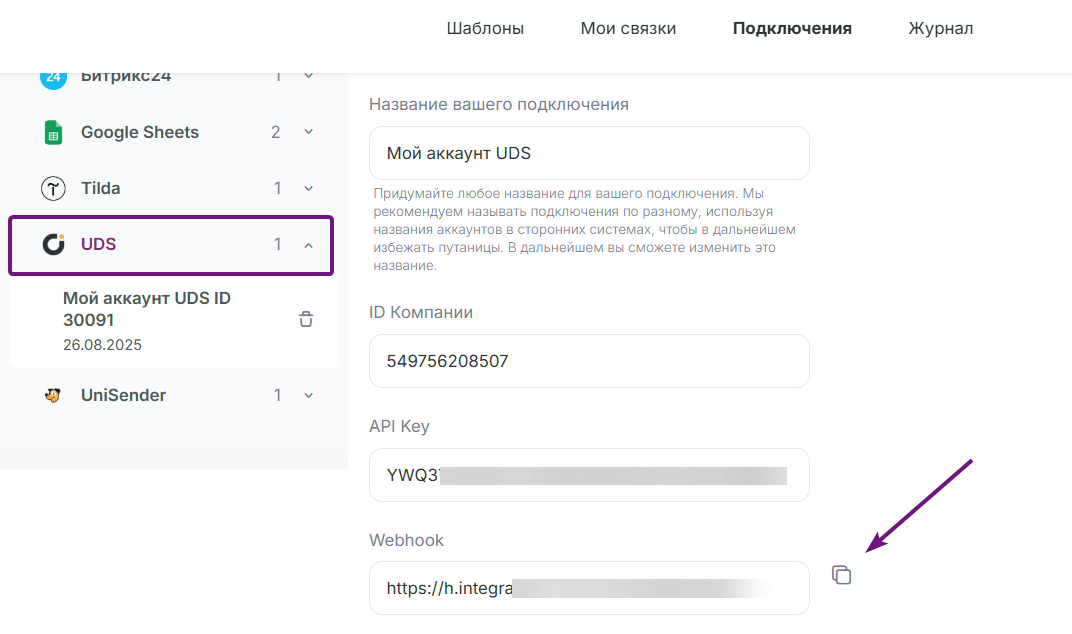Viewport: 1072px width, 634px height.
Task: Click the API Key input field
Action: (589, 475)
